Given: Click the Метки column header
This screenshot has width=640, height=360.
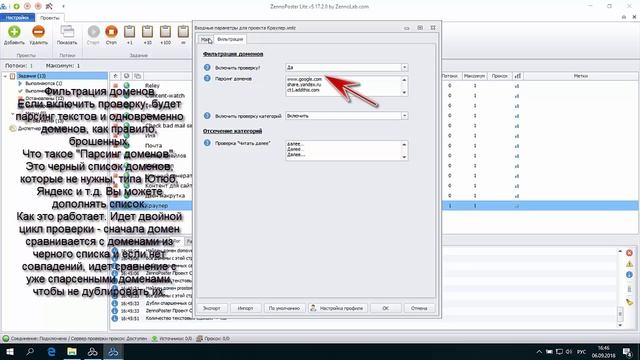Looking at the screenshot, I should pyautogui.click(x=581, y=76).
